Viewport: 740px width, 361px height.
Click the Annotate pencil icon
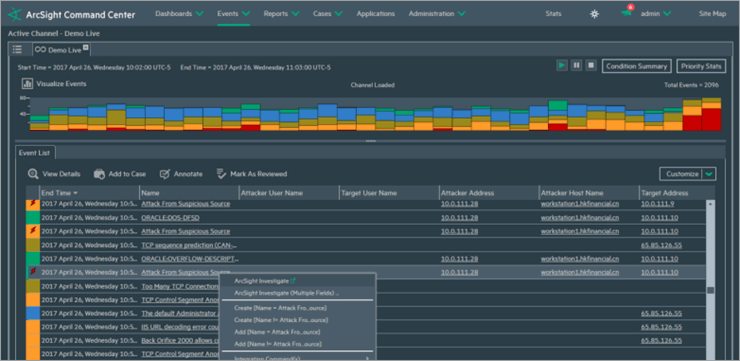[165, 174]
